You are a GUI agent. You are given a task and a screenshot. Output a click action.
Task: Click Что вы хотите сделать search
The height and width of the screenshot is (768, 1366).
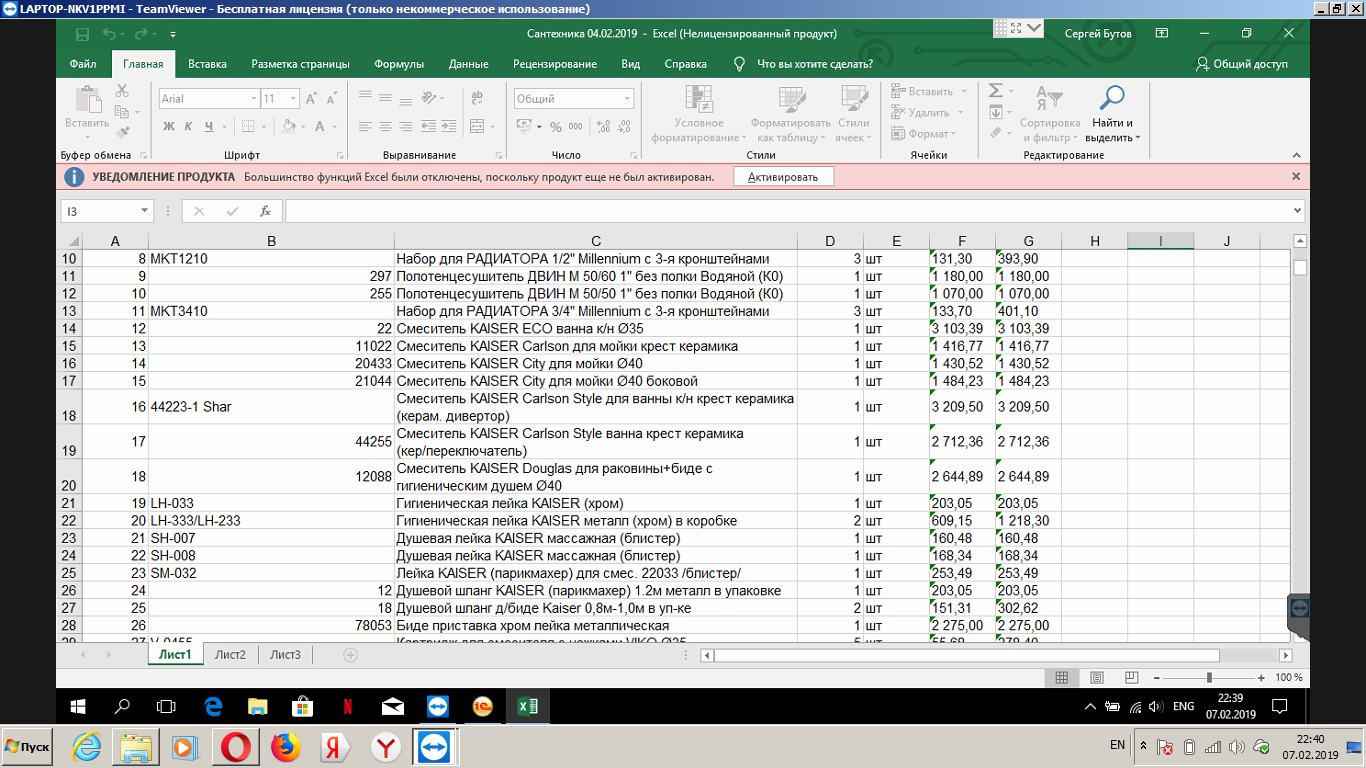(x=805, y=64)
